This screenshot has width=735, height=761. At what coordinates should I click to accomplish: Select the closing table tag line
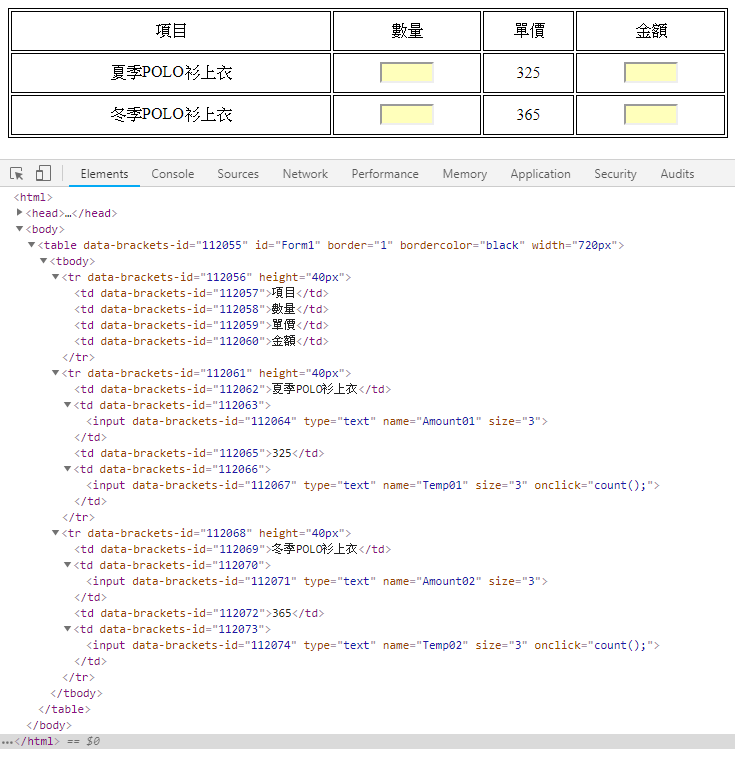point(64,710)
